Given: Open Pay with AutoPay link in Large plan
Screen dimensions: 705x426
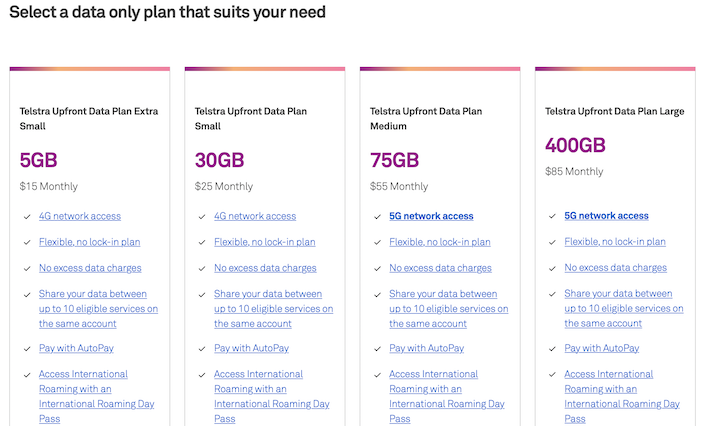Looking at the screenshot, I should tap(601, 348).
